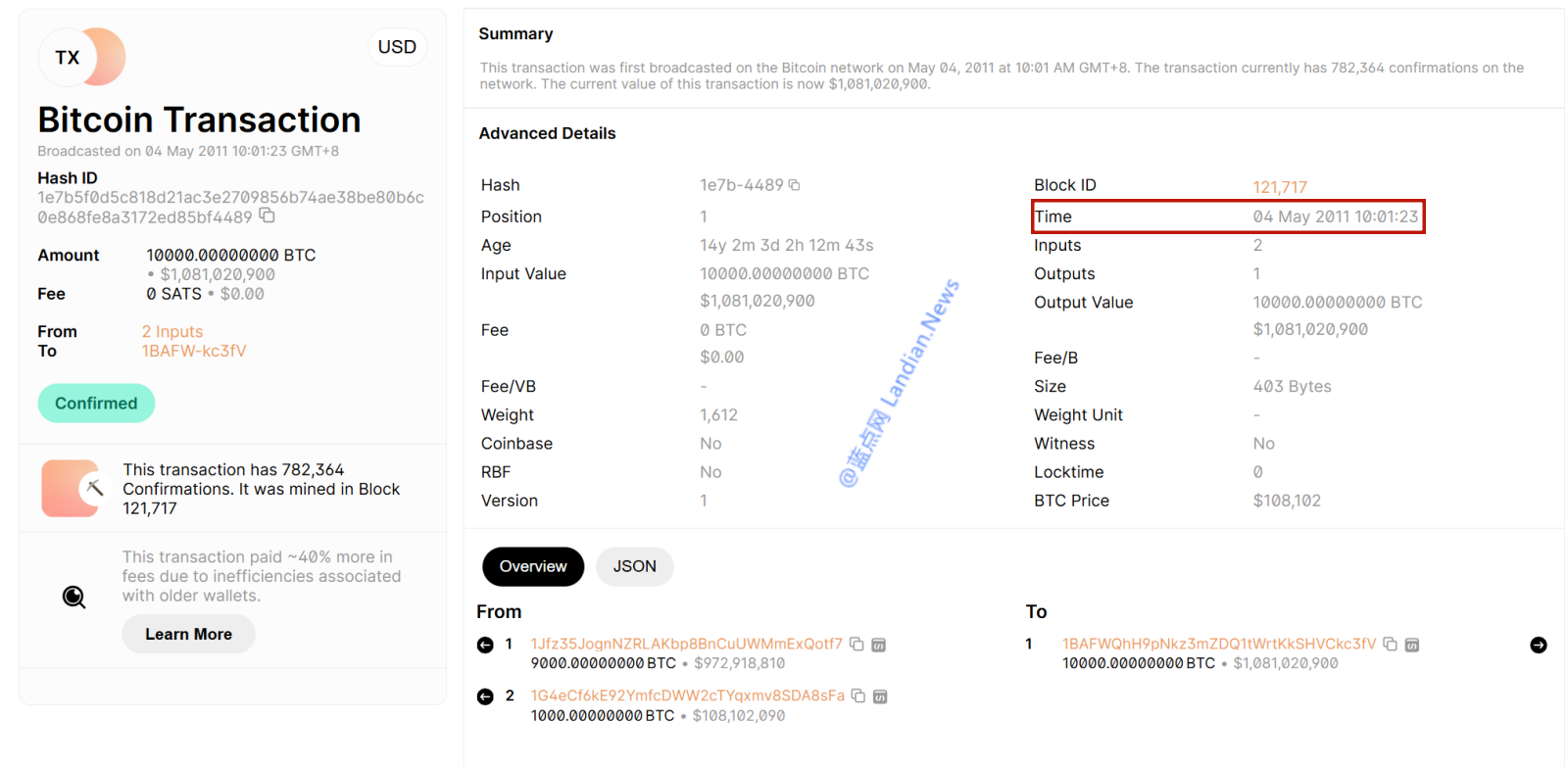Copy the shortened hash 1e7b-4489
Image resolution: width=1568 pixels, height=767 pixels.
[x=794, y=185]
